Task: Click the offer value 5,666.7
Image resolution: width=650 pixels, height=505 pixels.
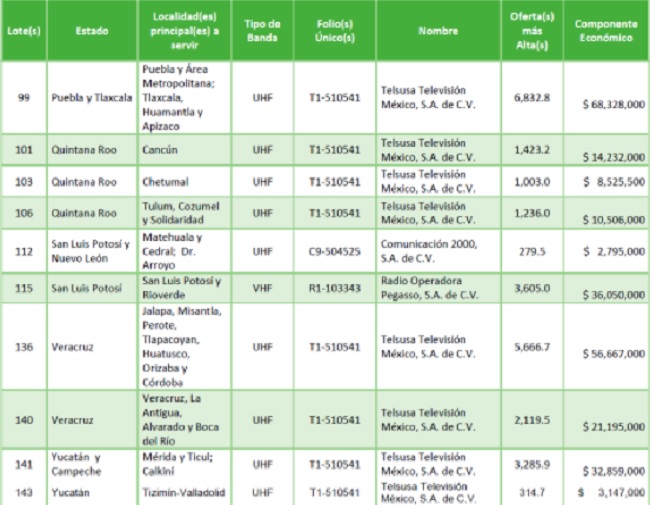Action: [532, 347]
